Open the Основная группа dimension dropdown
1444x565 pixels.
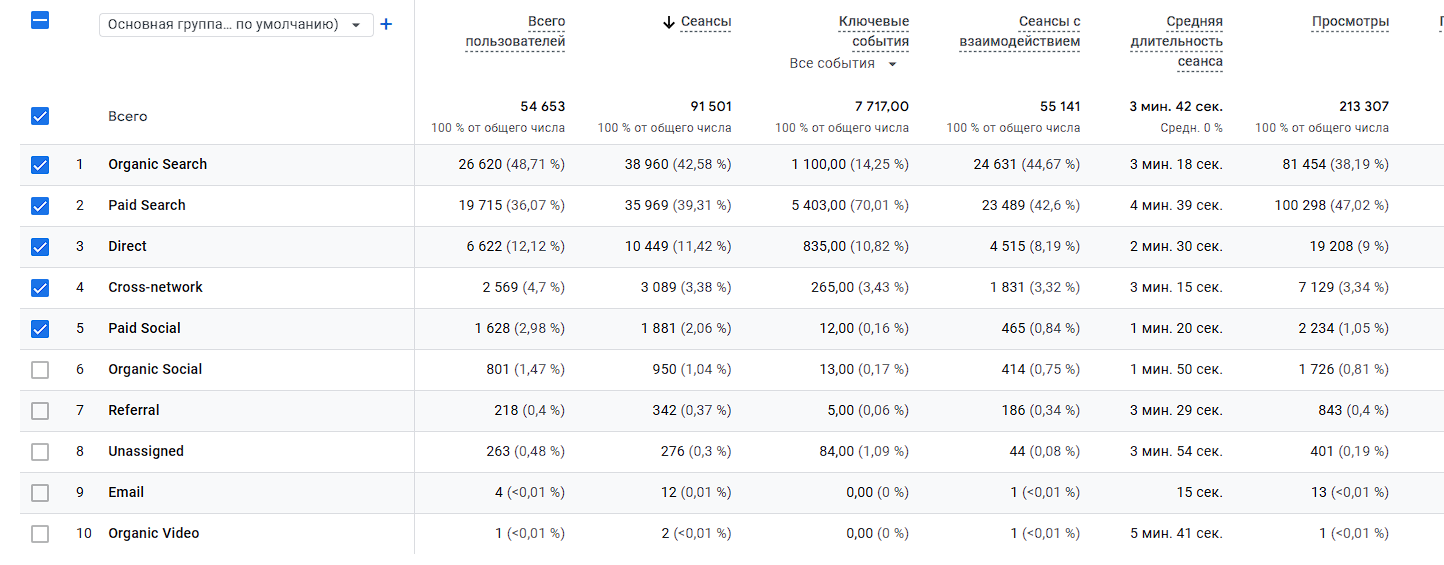[236, 25]
